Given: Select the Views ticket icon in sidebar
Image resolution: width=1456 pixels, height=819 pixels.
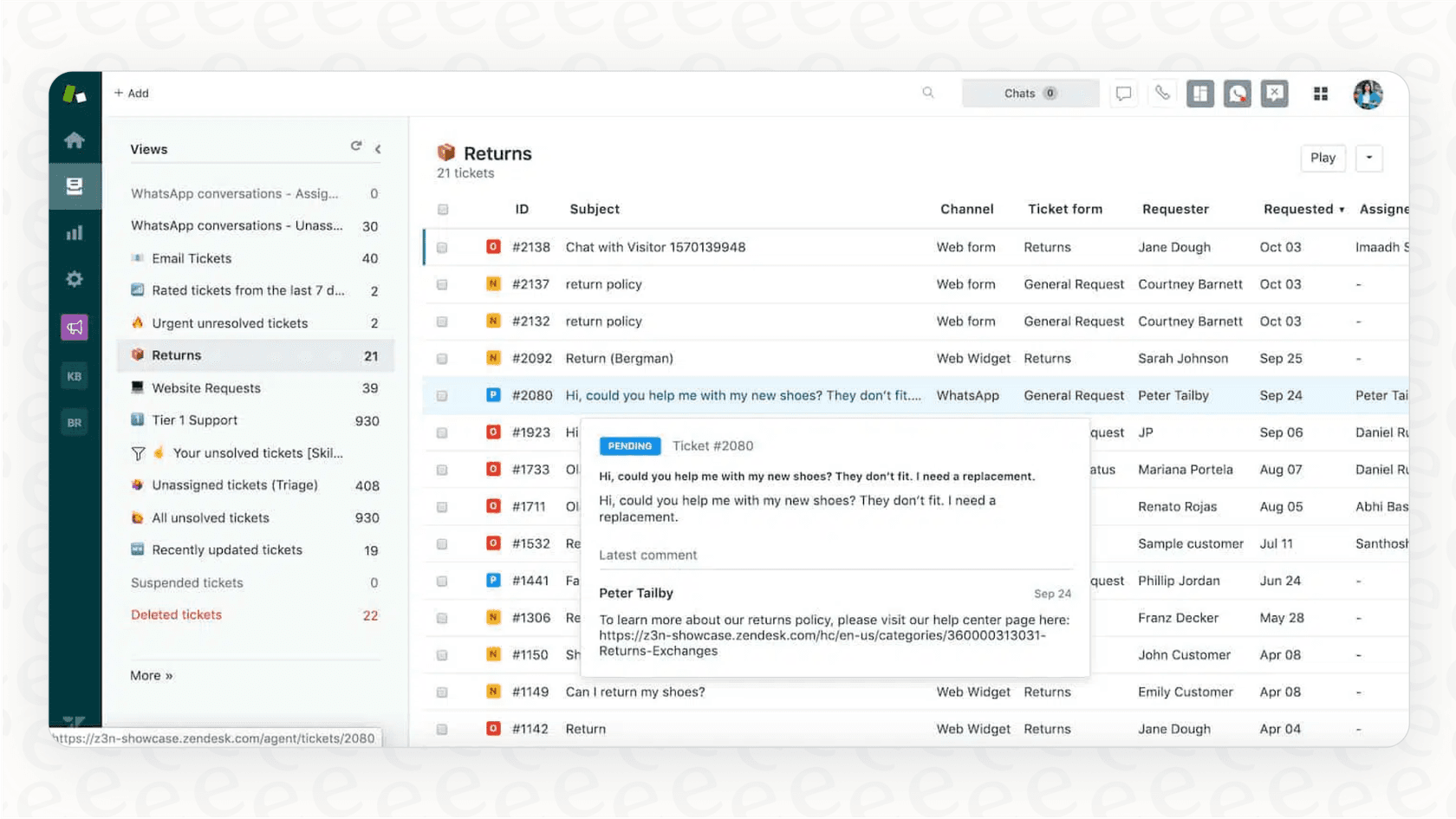Looking at the screenshot, I should coord(75,185).
